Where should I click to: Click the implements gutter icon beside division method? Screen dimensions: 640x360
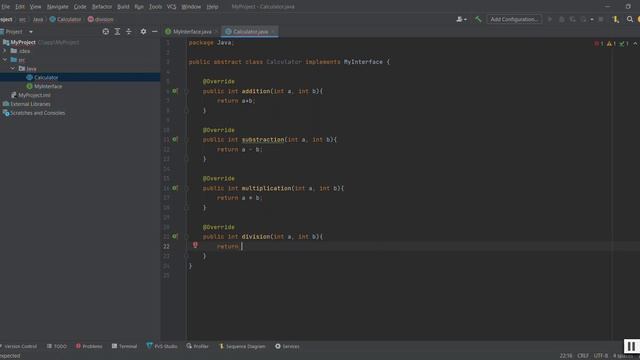pyautogui.click(x=175, y=236)
